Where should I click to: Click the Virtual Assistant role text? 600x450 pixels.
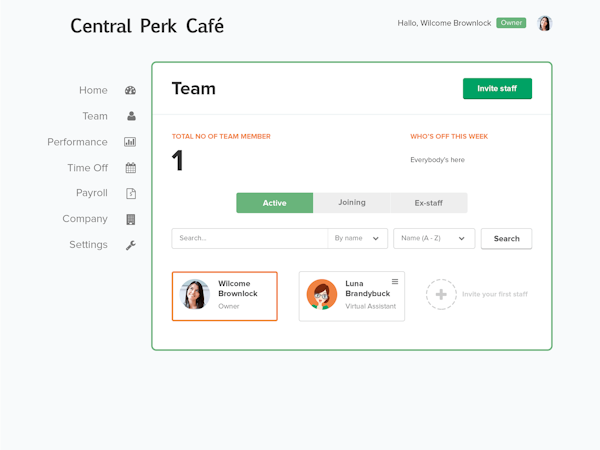370,306
